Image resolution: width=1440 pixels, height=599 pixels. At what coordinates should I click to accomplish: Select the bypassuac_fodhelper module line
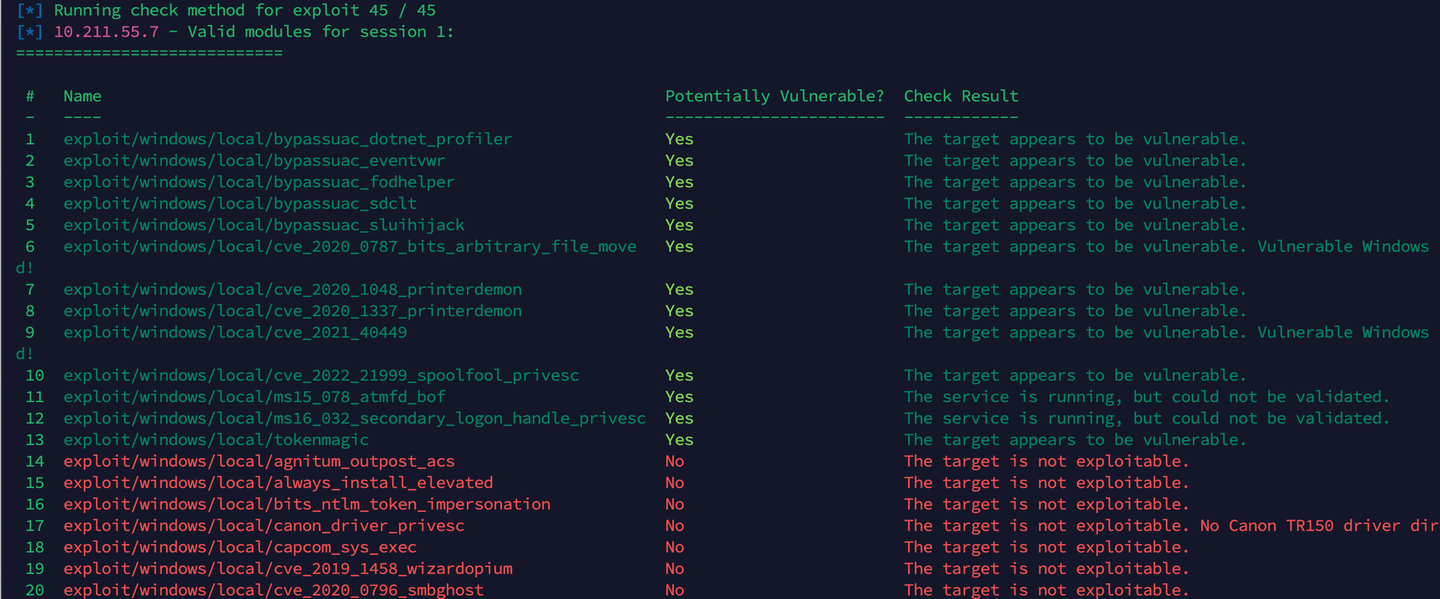pos(259,182)
